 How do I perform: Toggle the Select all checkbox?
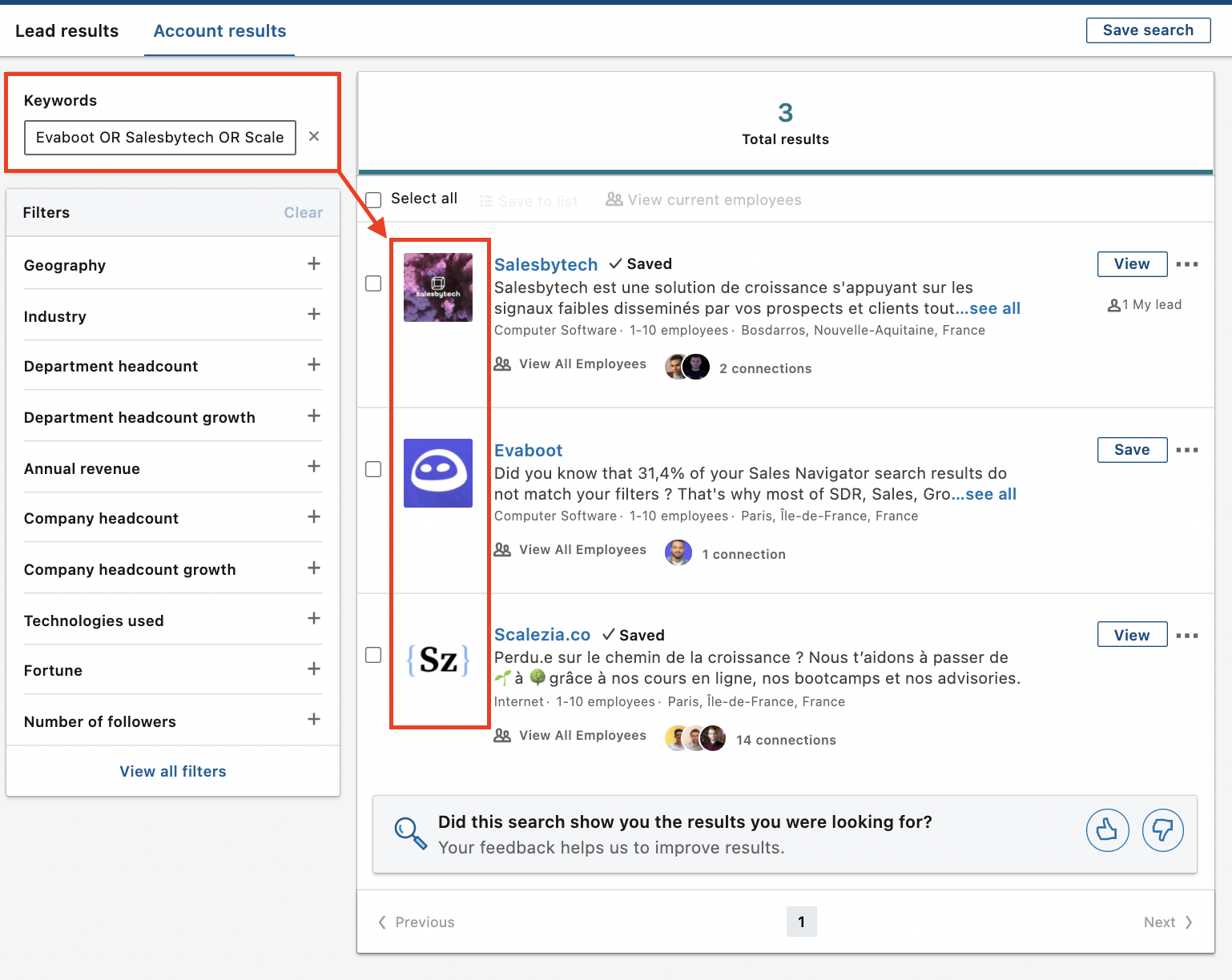[x=373, y=199]
